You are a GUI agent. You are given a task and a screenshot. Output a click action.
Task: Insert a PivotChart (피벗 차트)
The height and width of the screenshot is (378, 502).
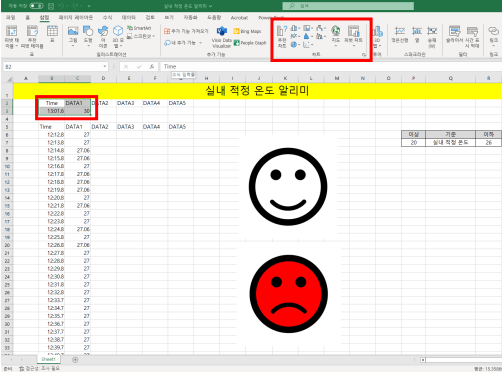pos(354,35)
